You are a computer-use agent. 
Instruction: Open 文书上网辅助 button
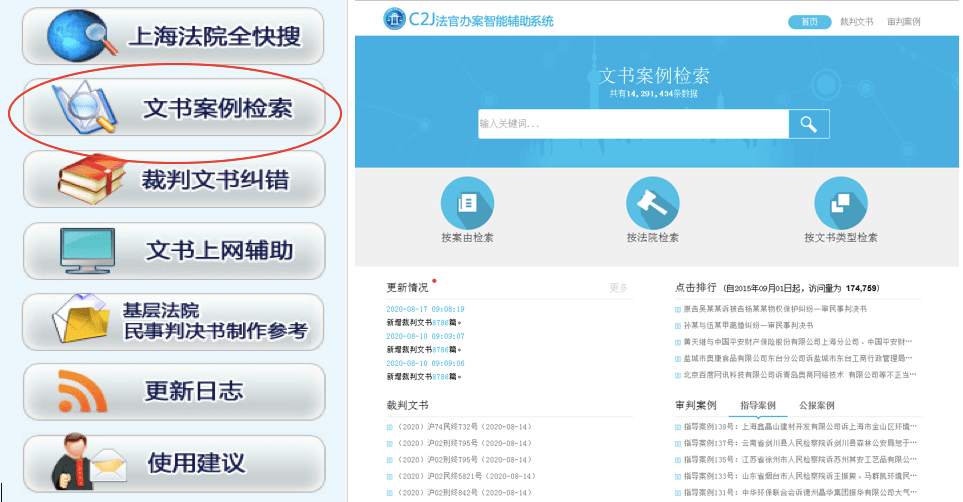point(174,251)
